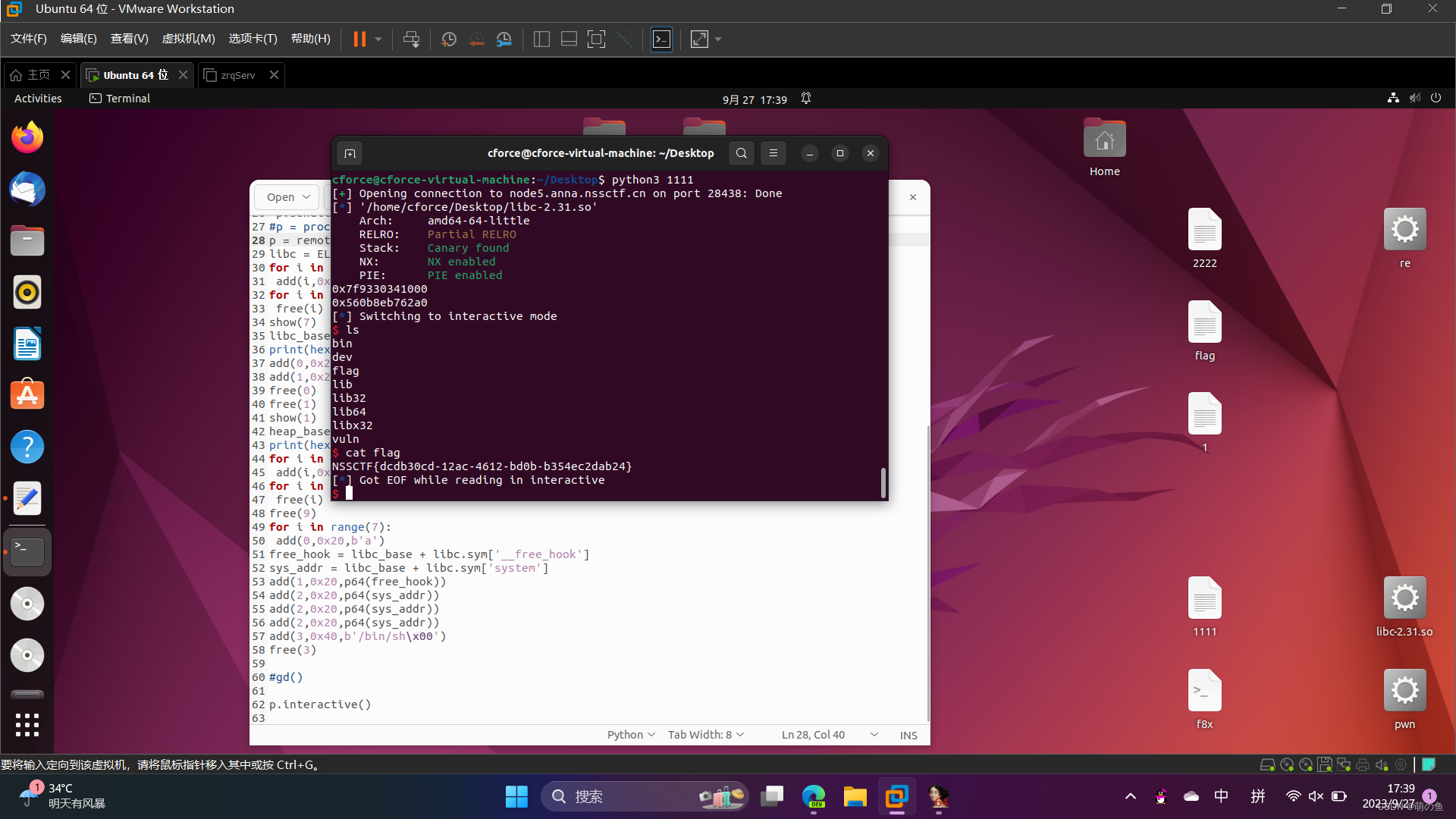Toggle VMware sidebar library view icon
Screen dimensions: 1456x819
[541, 39]
